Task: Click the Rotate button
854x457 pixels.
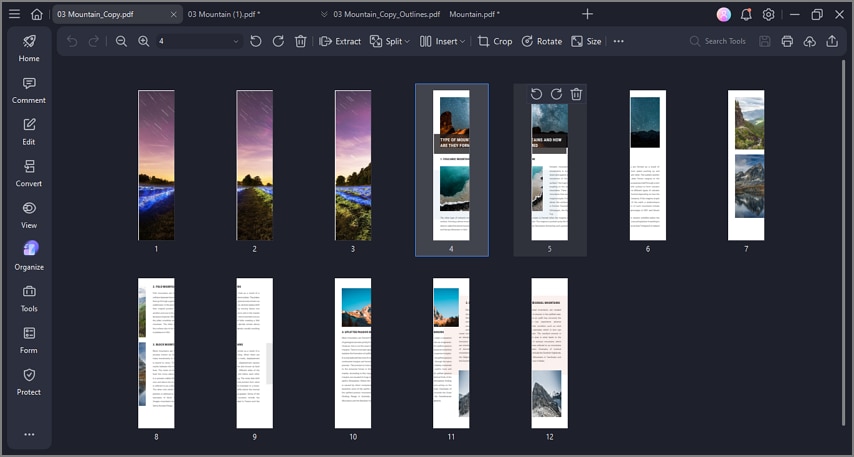Action: (x=541, y=41)
